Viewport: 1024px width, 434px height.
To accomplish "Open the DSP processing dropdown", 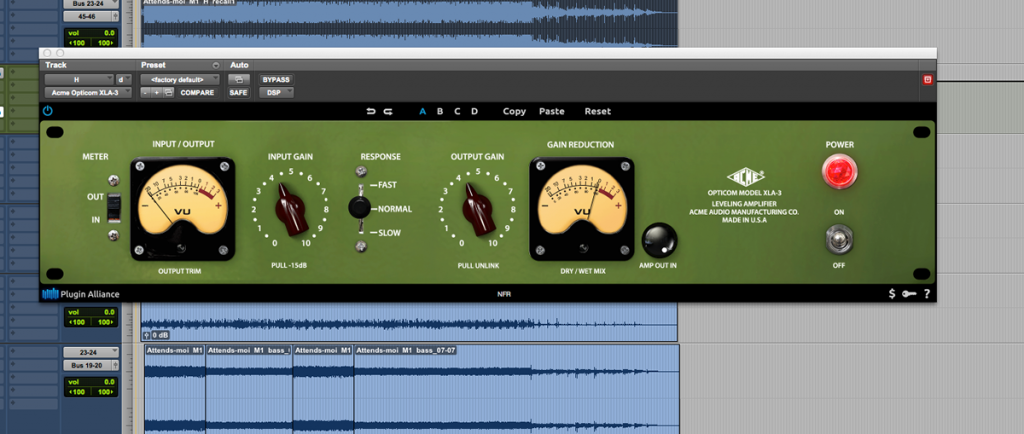I will point(276,93).
